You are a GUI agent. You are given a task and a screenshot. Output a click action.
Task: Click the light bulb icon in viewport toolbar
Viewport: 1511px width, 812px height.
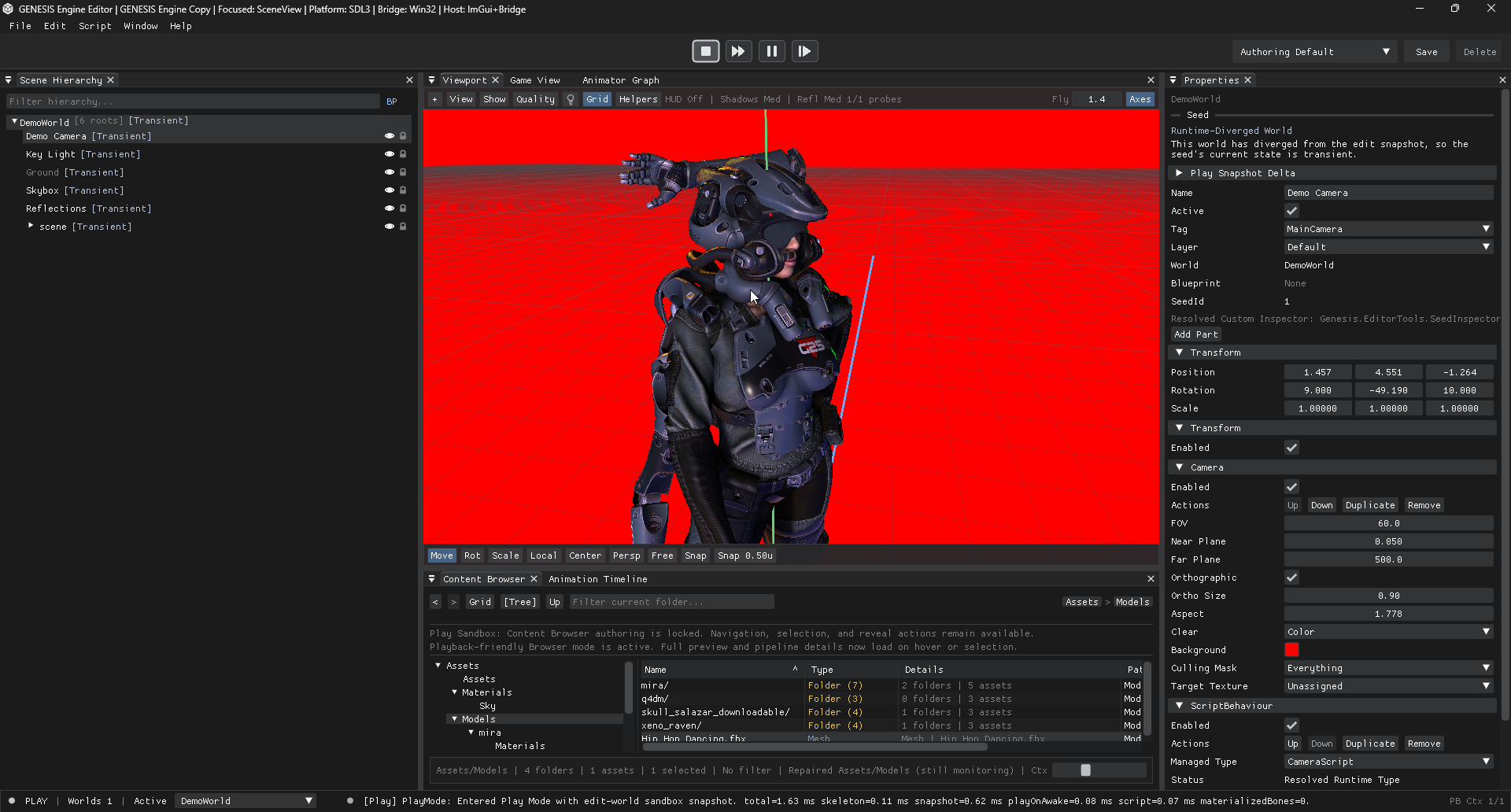click(x=571, y=99)
